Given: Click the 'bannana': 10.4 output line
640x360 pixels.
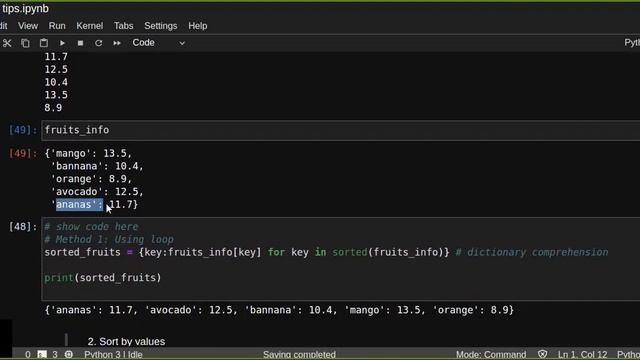Looking at the screenshot, I should 97,166.
